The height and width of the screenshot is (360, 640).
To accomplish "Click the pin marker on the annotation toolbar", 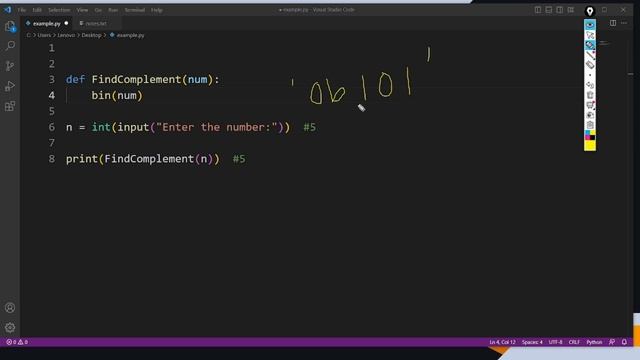I will pos(590,11).
